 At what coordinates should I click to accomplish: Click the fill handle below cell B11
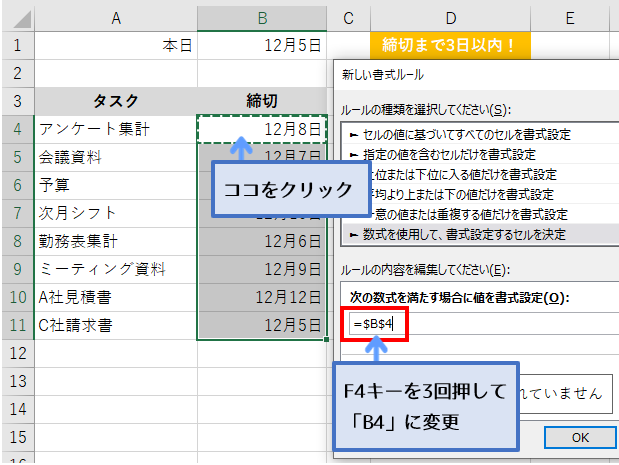click(x=326, y=339)
